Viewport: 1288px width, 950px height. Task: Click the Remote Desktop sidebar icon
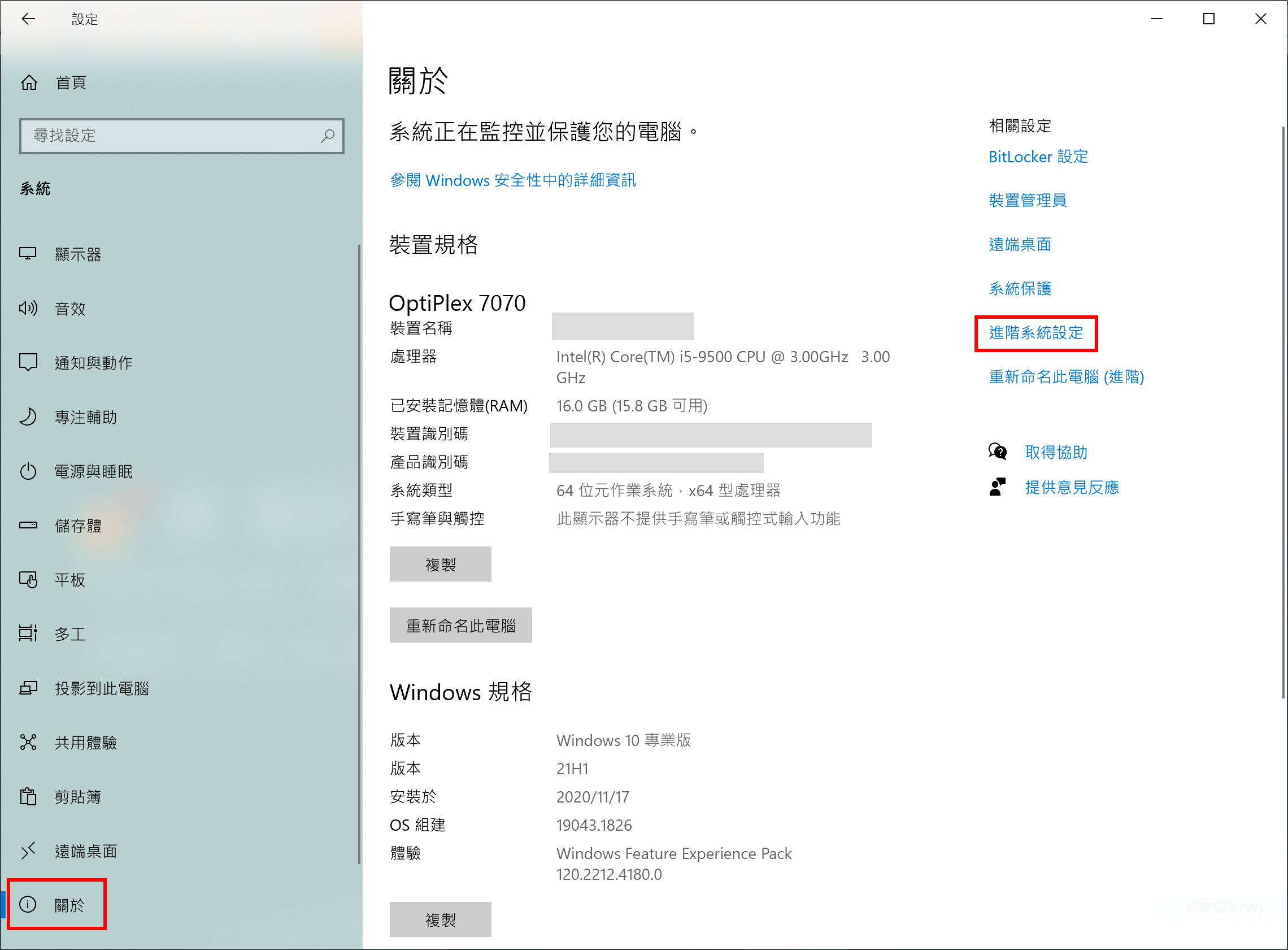[28, 851]
